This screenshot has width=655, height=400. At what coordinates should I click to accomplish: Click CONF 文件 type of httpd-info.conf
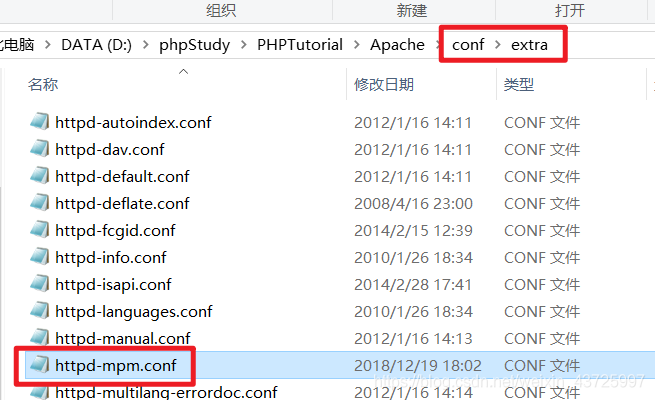click(x=542, y=257)
